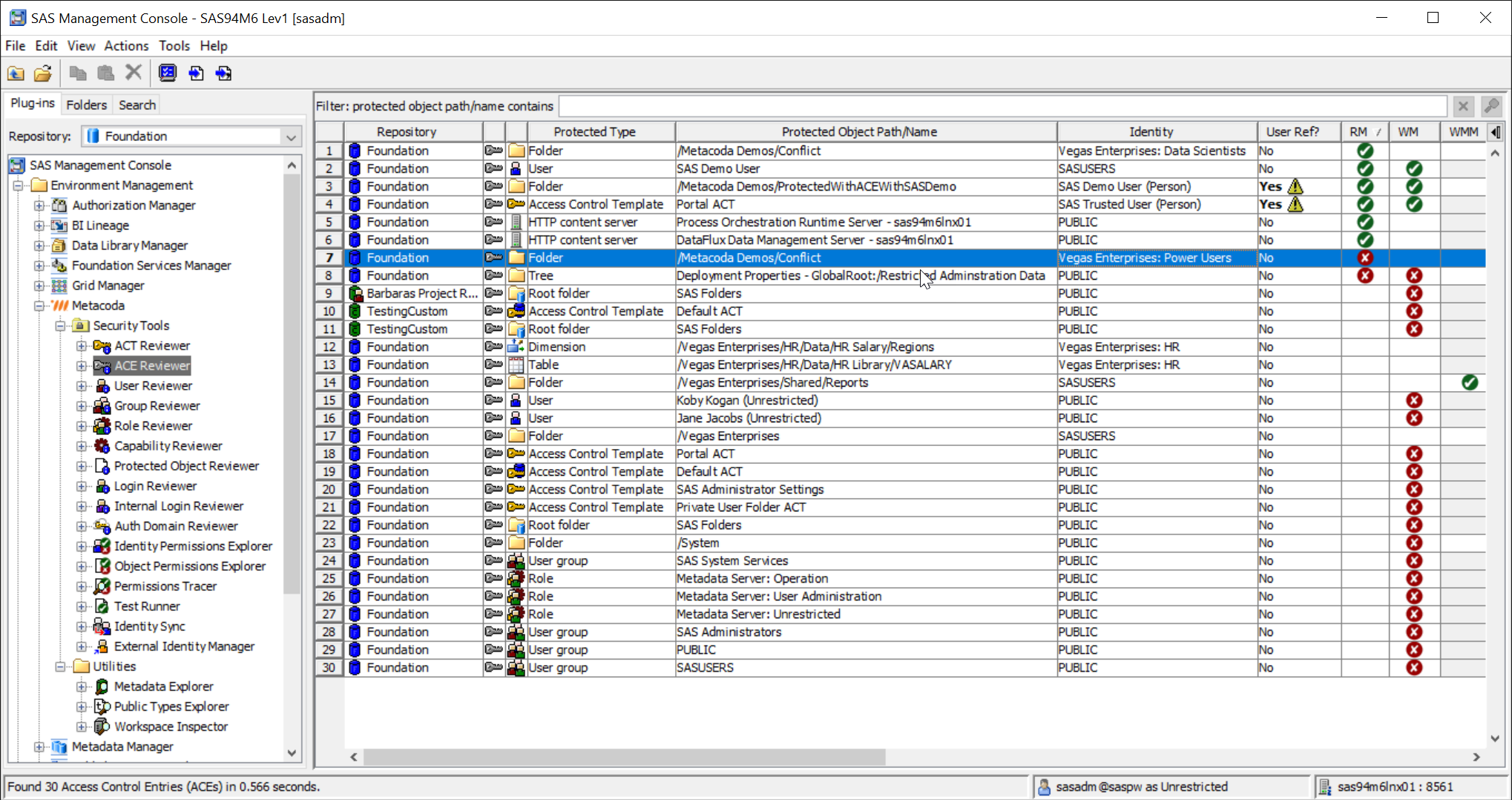This screenshot has height=800, width=1512.
Task: Sort by the RM column header
Action: click(1364, 132)
